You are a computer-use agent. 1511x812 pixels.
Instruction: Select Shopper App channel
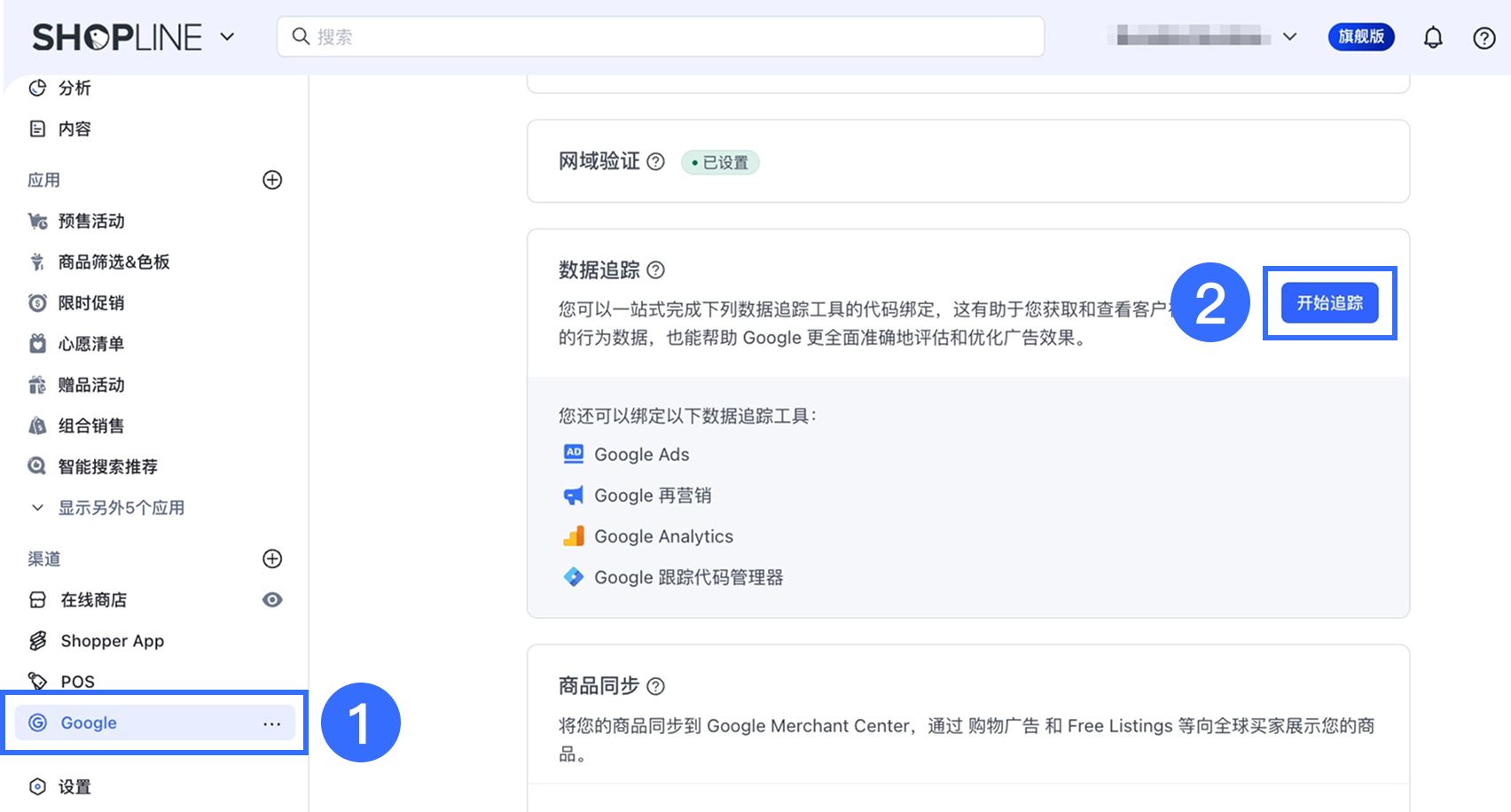point(112,641)
